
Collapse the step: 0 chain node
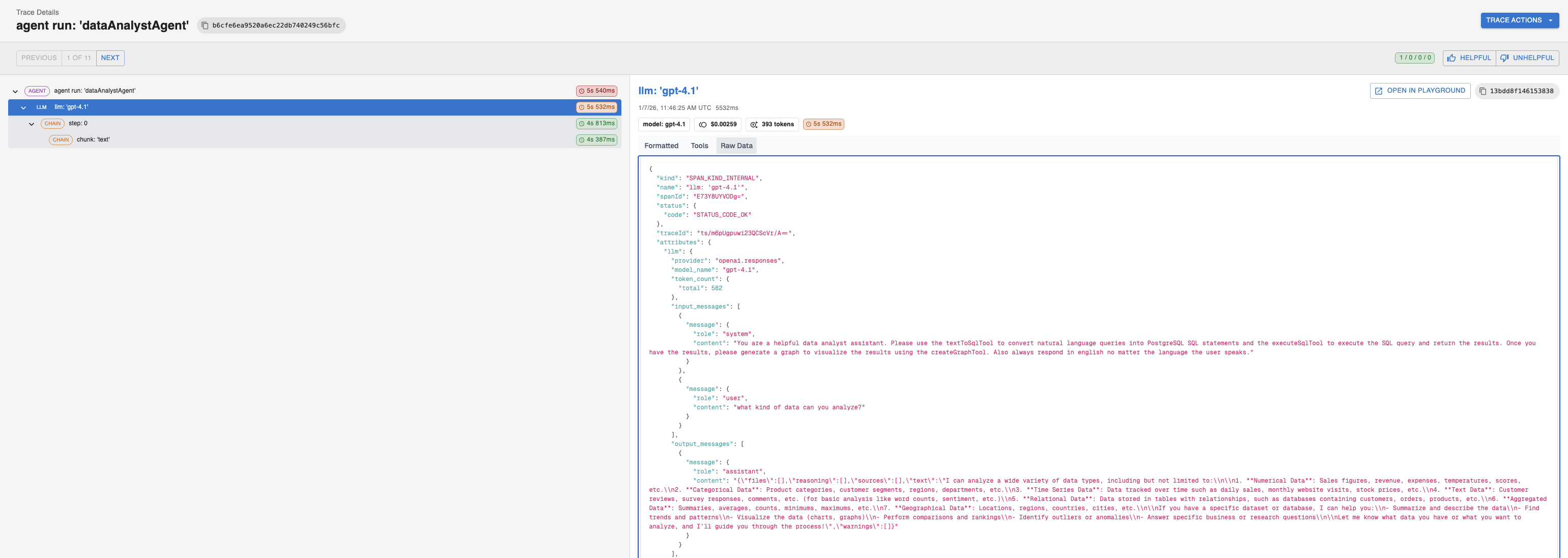pyautogui.click(x=32, y=124)
